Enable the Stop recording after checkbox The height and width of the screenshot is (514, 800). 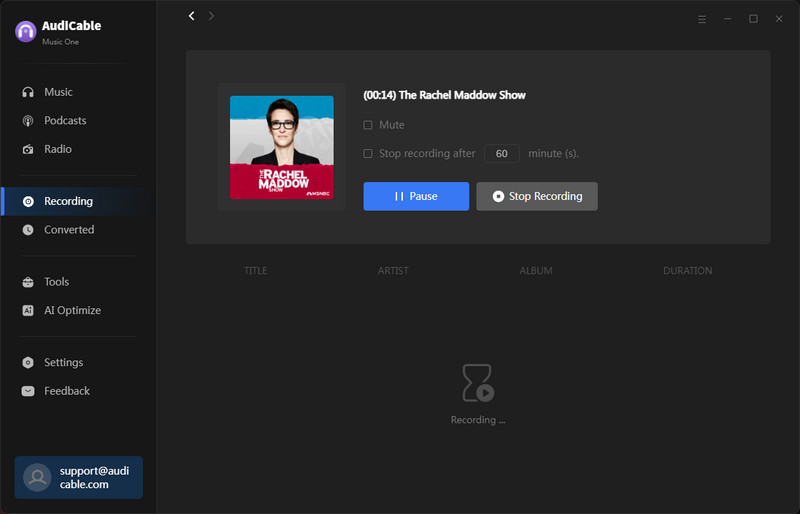pyautogui.click(x=368, y=154)
